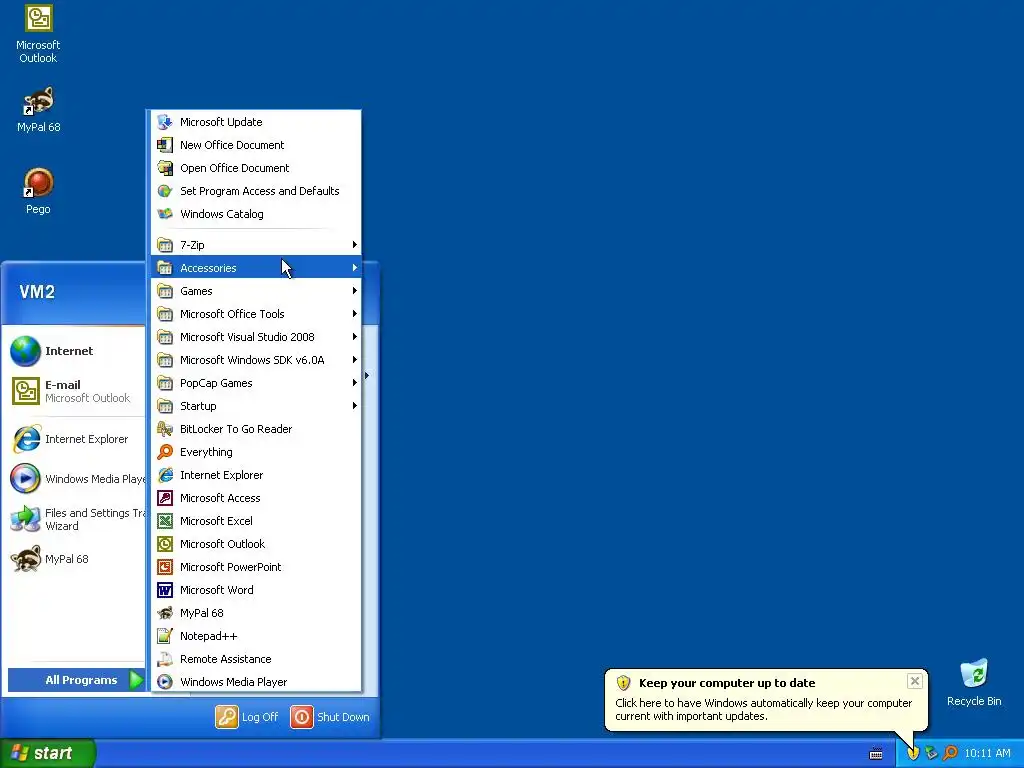Expand Microsoft Windows SDK v6.0A folder
1024x768 pixels.
coord(255,360)
